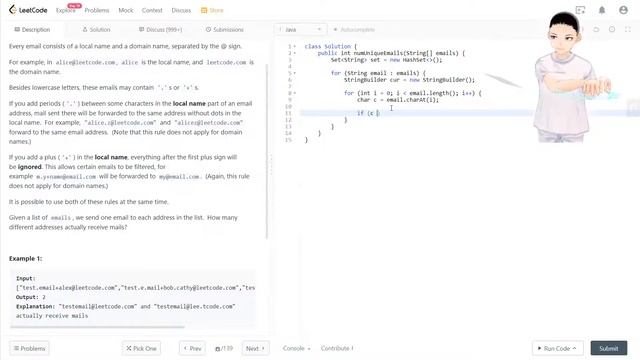Open the Problems page in navigation
Viewport: 640px width, 360px height.
click(97, 10)
